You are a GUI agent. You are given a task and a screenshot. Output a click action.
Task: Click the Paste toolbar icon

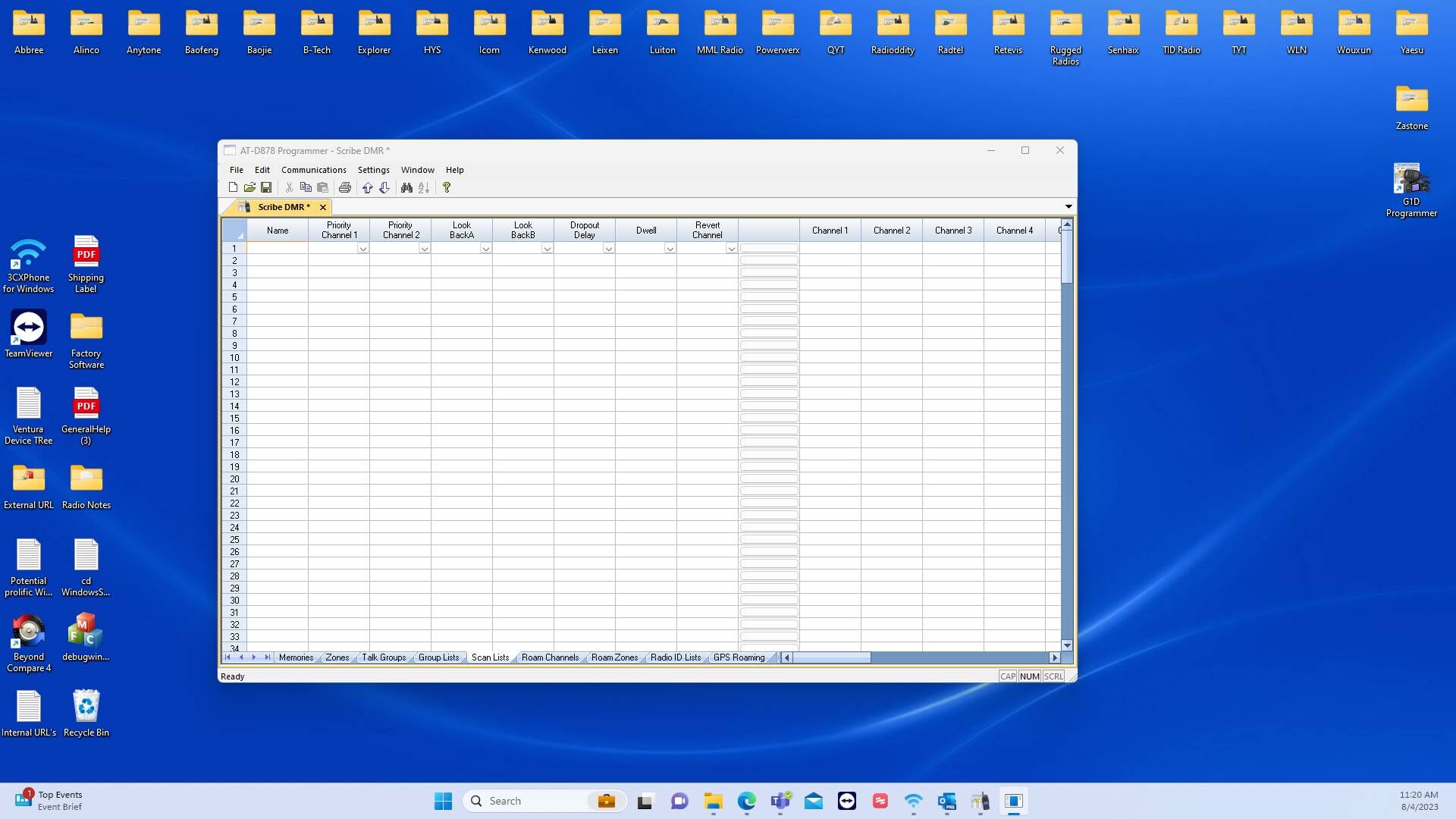322,187
